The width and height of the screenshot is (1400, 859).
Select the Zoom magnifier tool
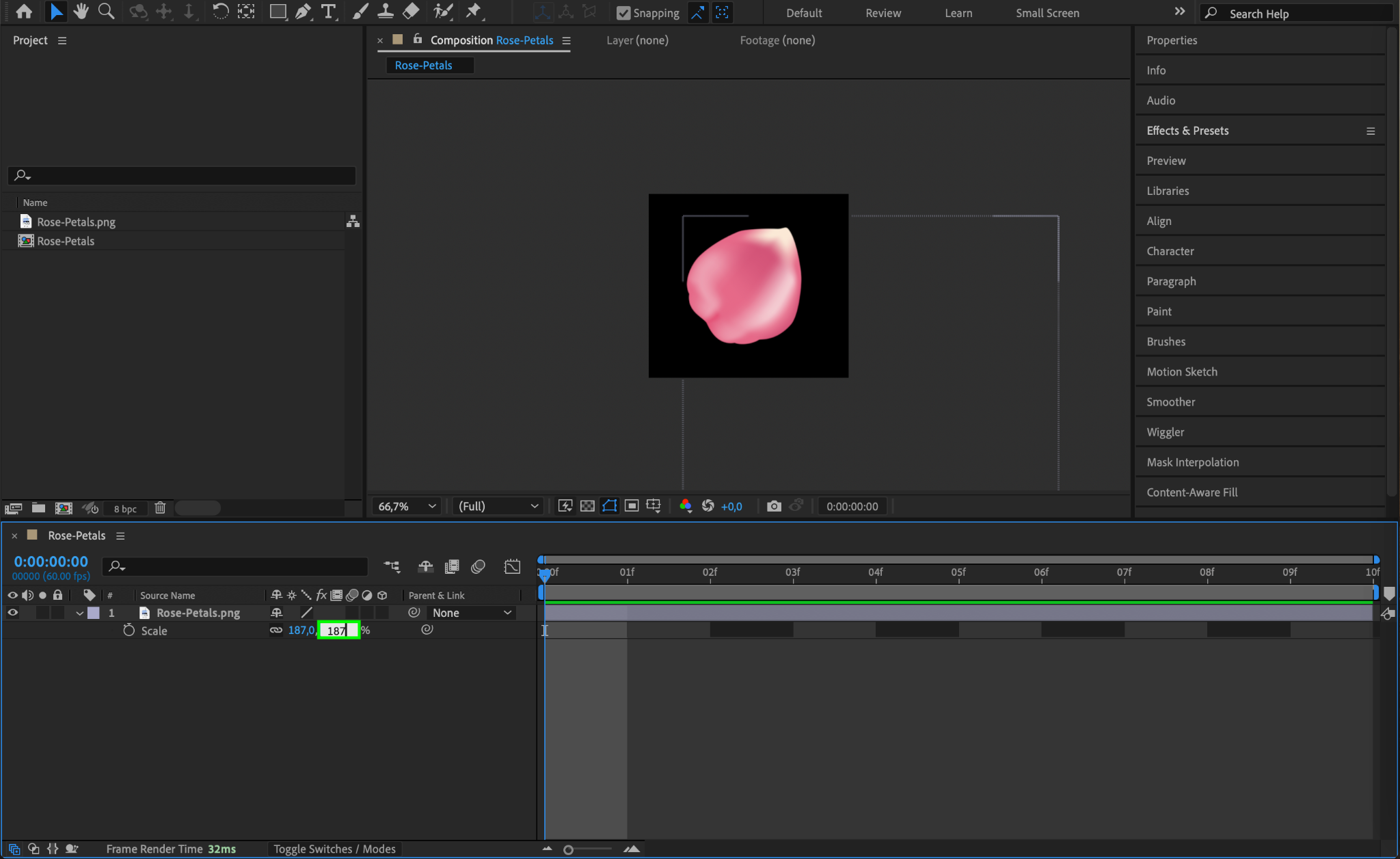106,12
